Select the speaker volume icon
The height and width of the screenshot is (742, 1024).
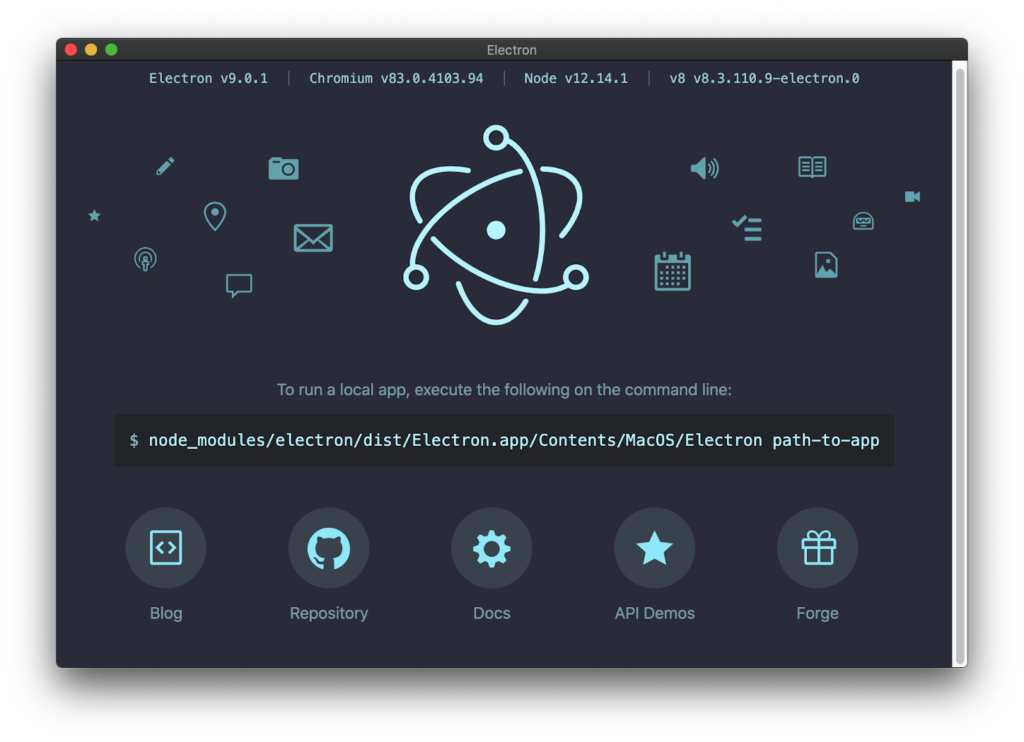click(x=703, y=168)
